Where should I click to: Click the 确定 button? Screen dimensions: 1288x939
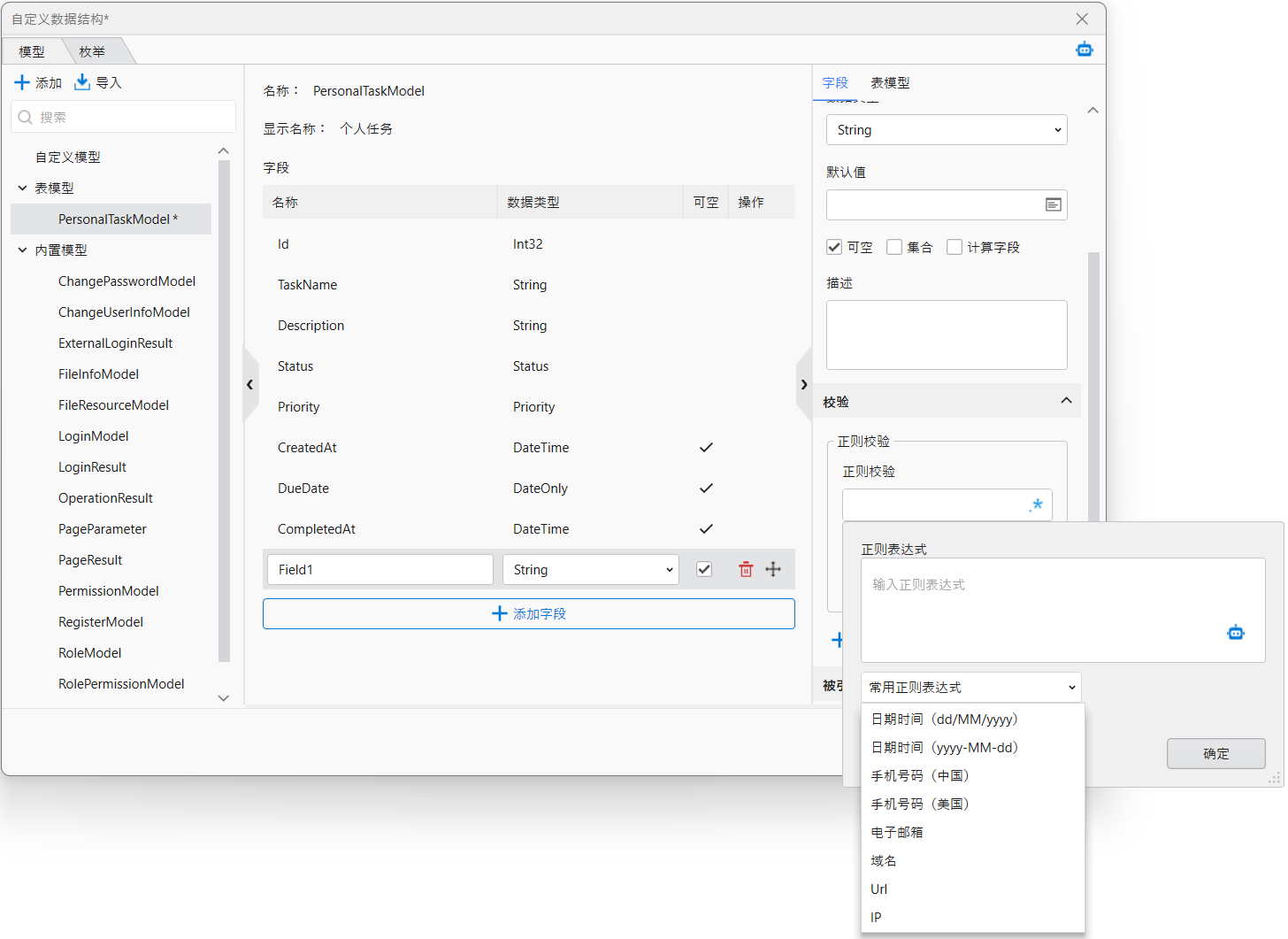(x=1215, y=753)
